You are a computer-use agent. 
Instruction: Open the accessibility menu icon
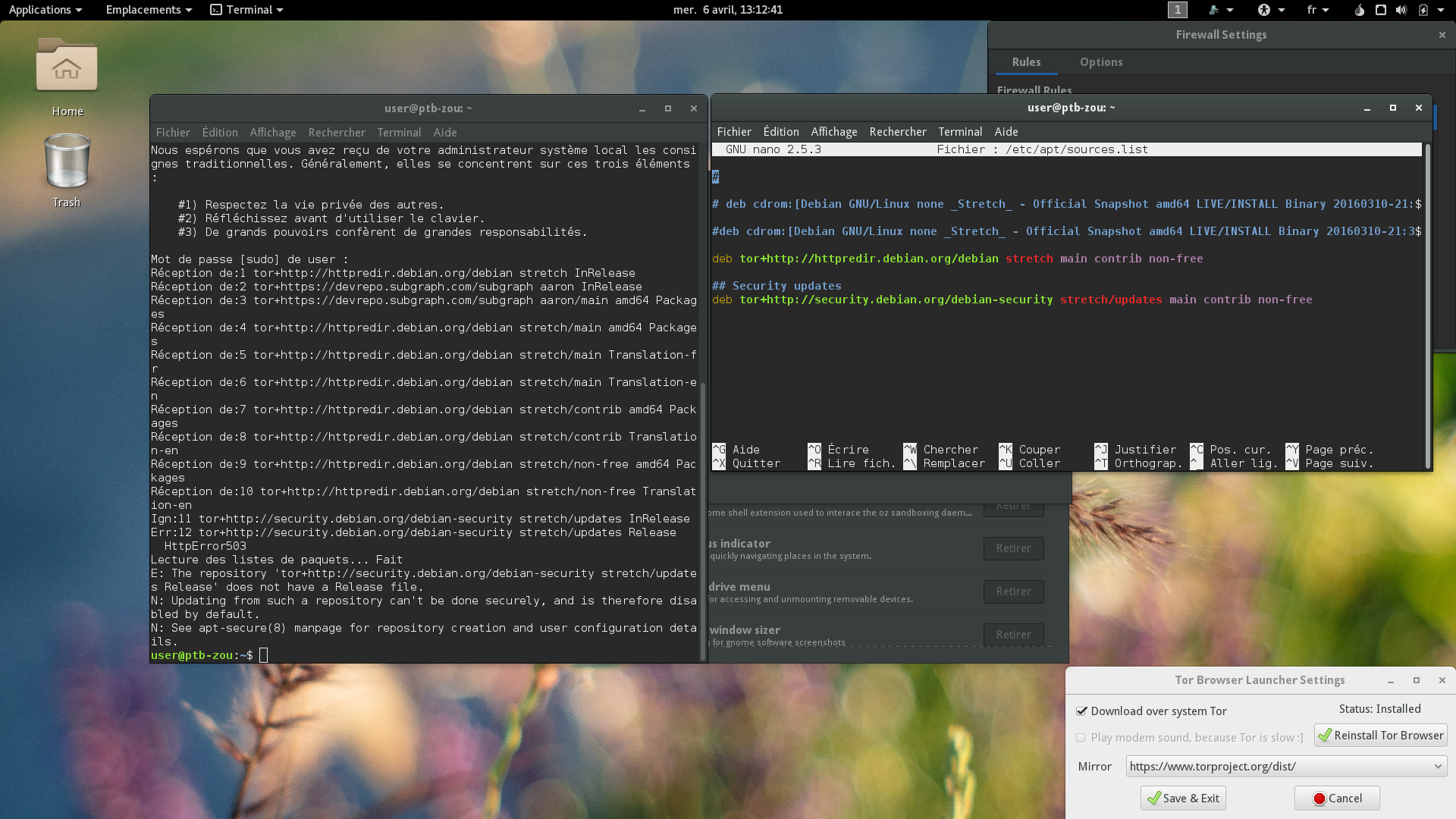point(1263,10)
